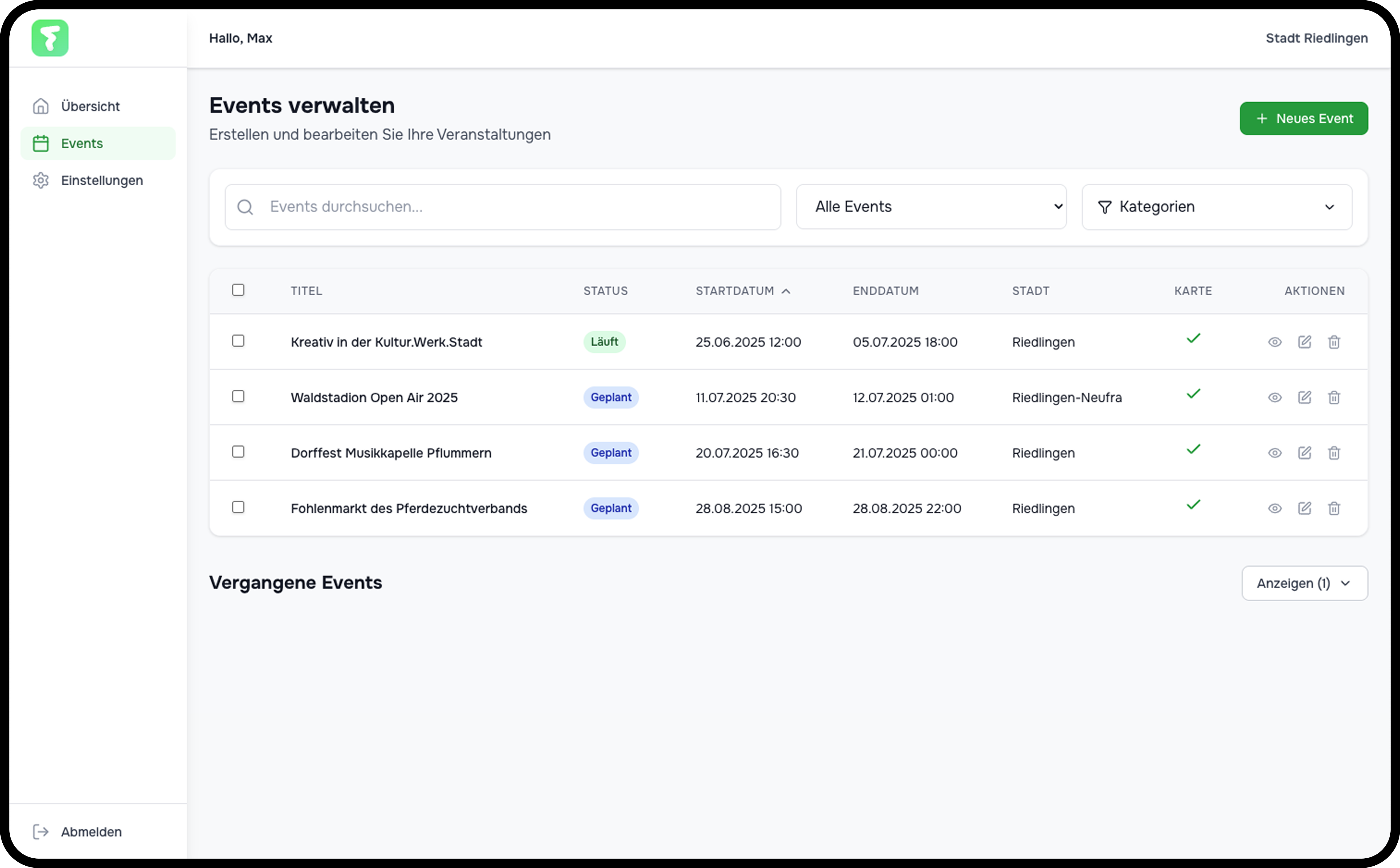Select the Übersicht home icon

40,106
